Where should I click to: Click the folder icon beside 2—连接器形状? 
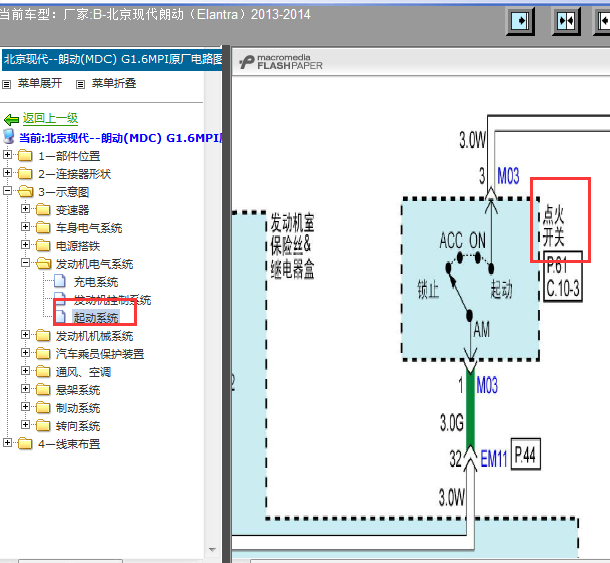(25, 174)
